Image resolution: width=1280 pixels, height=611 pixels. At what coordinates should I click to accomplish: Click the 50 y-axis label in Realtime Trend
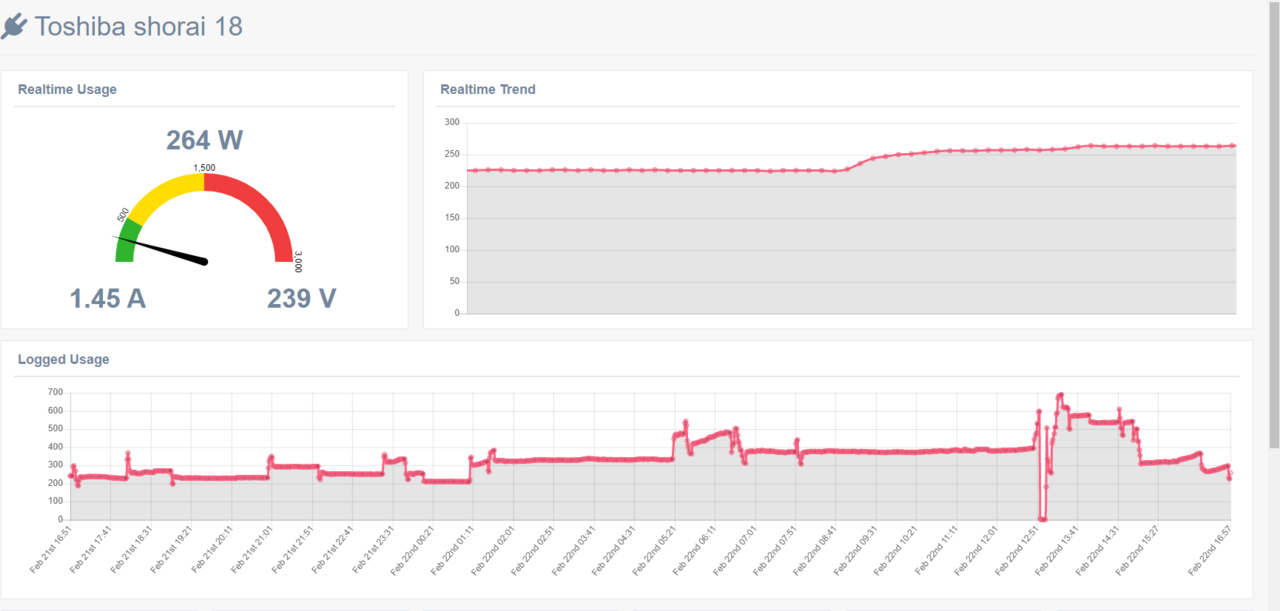point(454,281)
